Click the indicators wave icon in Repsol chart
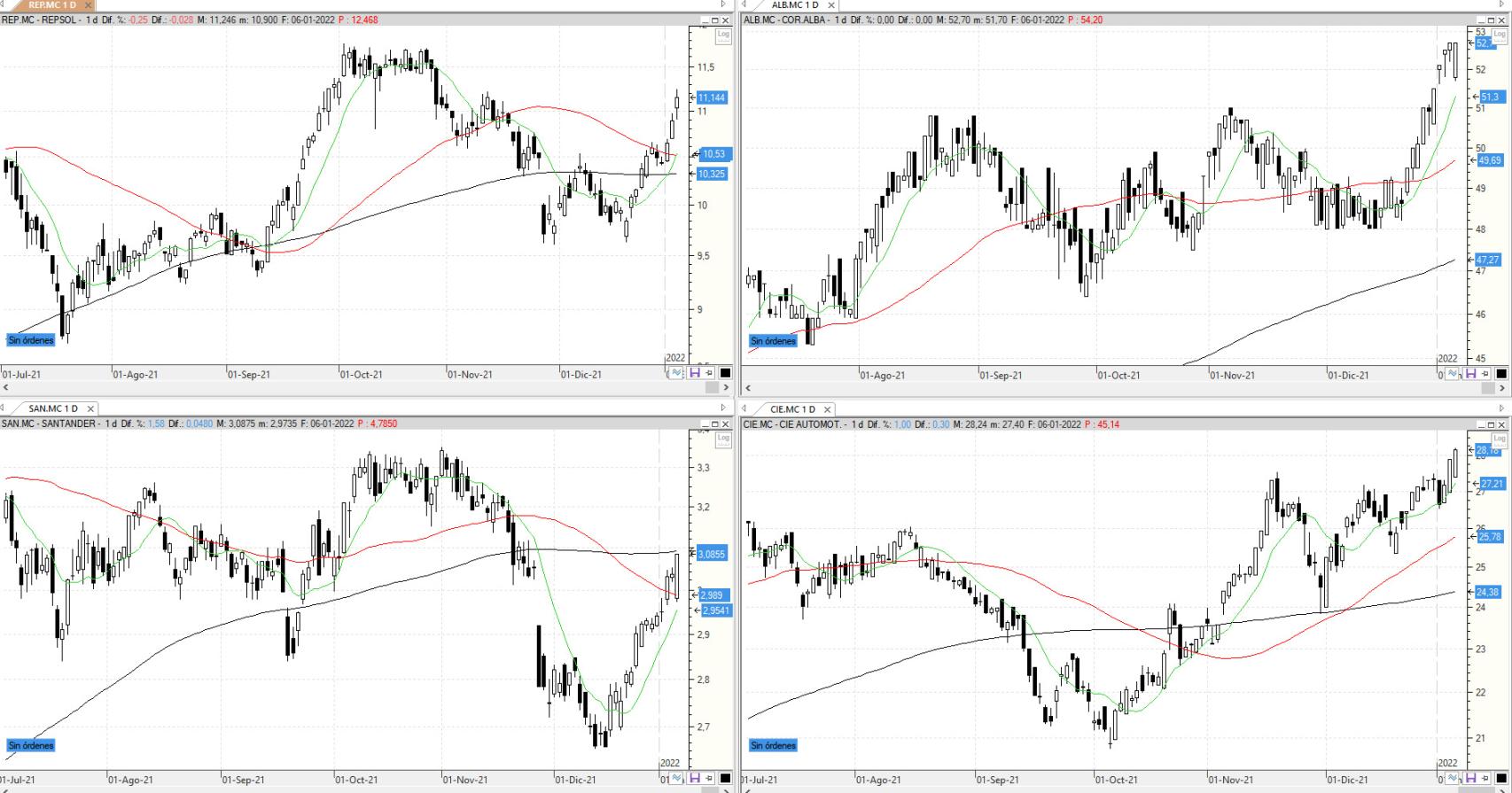The image size is (1512, 793). (677, 373)
